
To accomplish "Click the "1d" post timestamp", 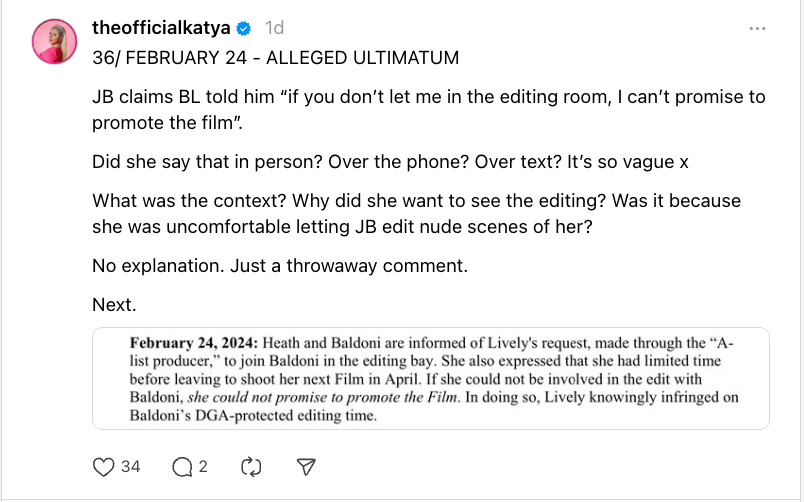I will pyautogui.click(x=274, y=30).
